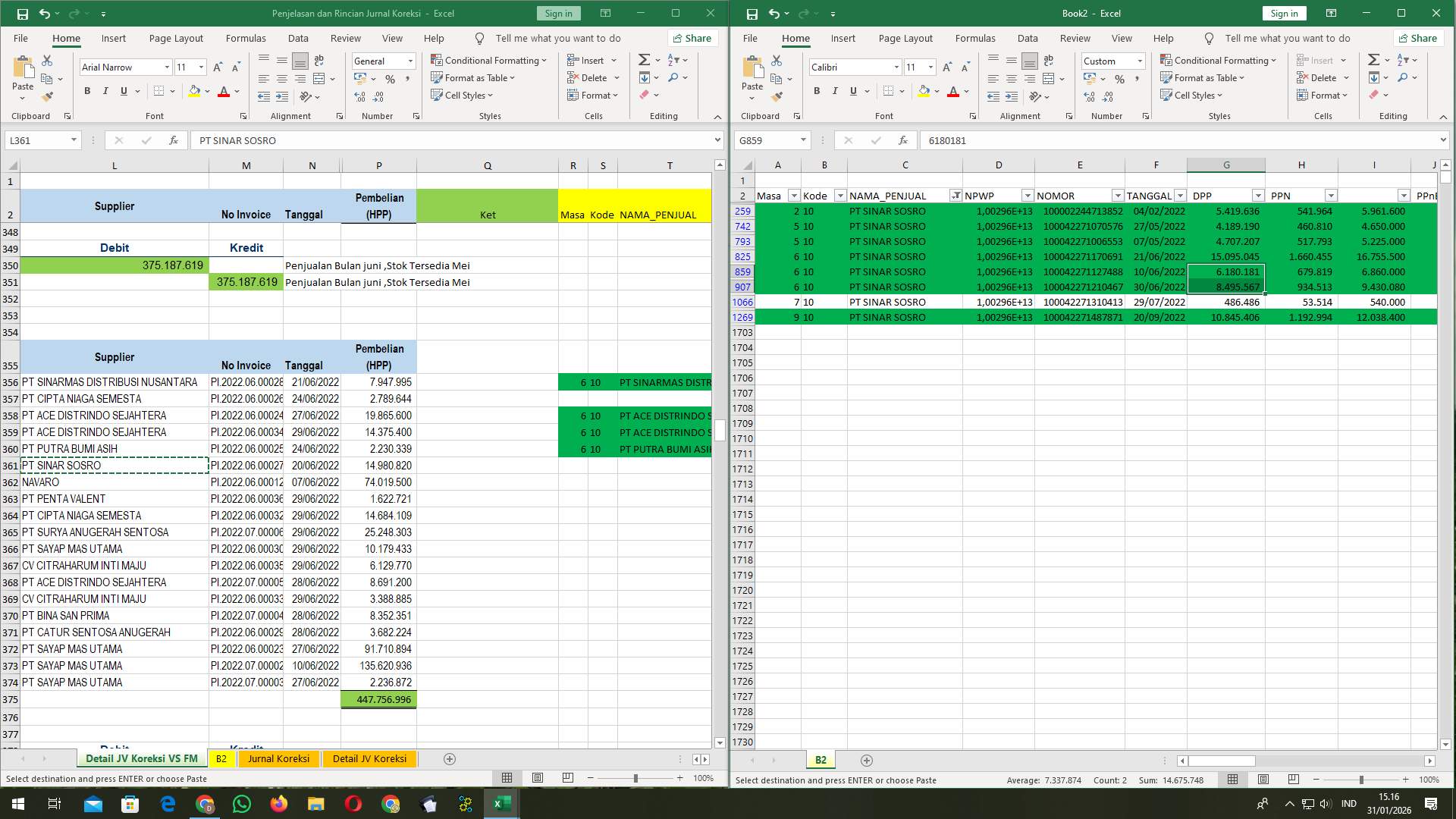Viewport: 1456px width, 819px height.
Task: Click Sign in on the left window
Action: [557, 13]
